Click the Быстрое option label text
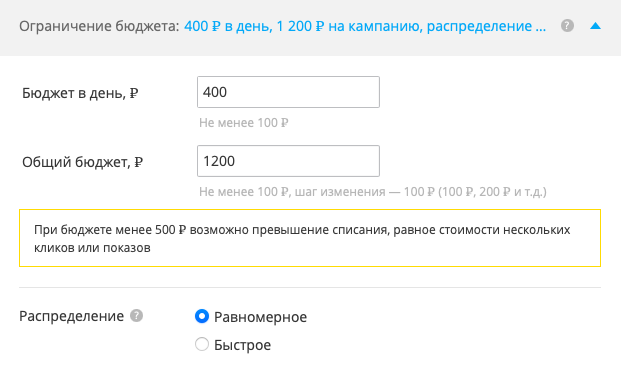 pyautogui.click(x=242, y=345)
